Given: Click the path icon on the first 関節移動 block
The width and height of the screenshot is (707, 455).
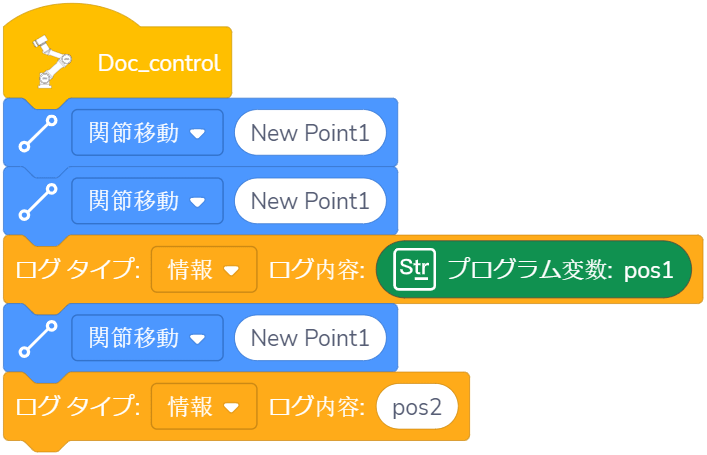Looking at the screenshot, I should (36, 133).
